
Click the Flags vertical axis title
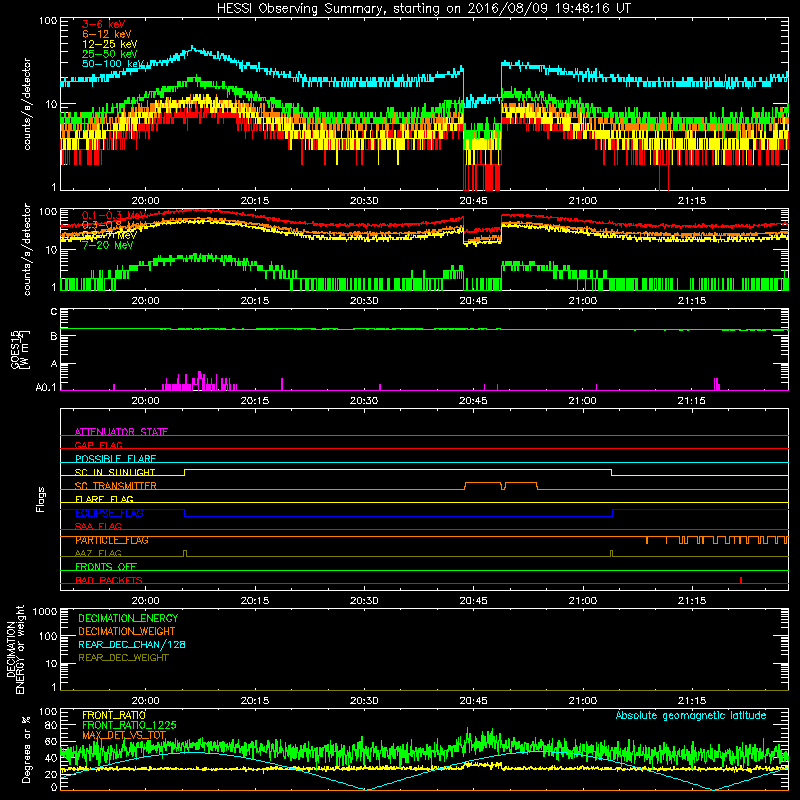[40, 499]
